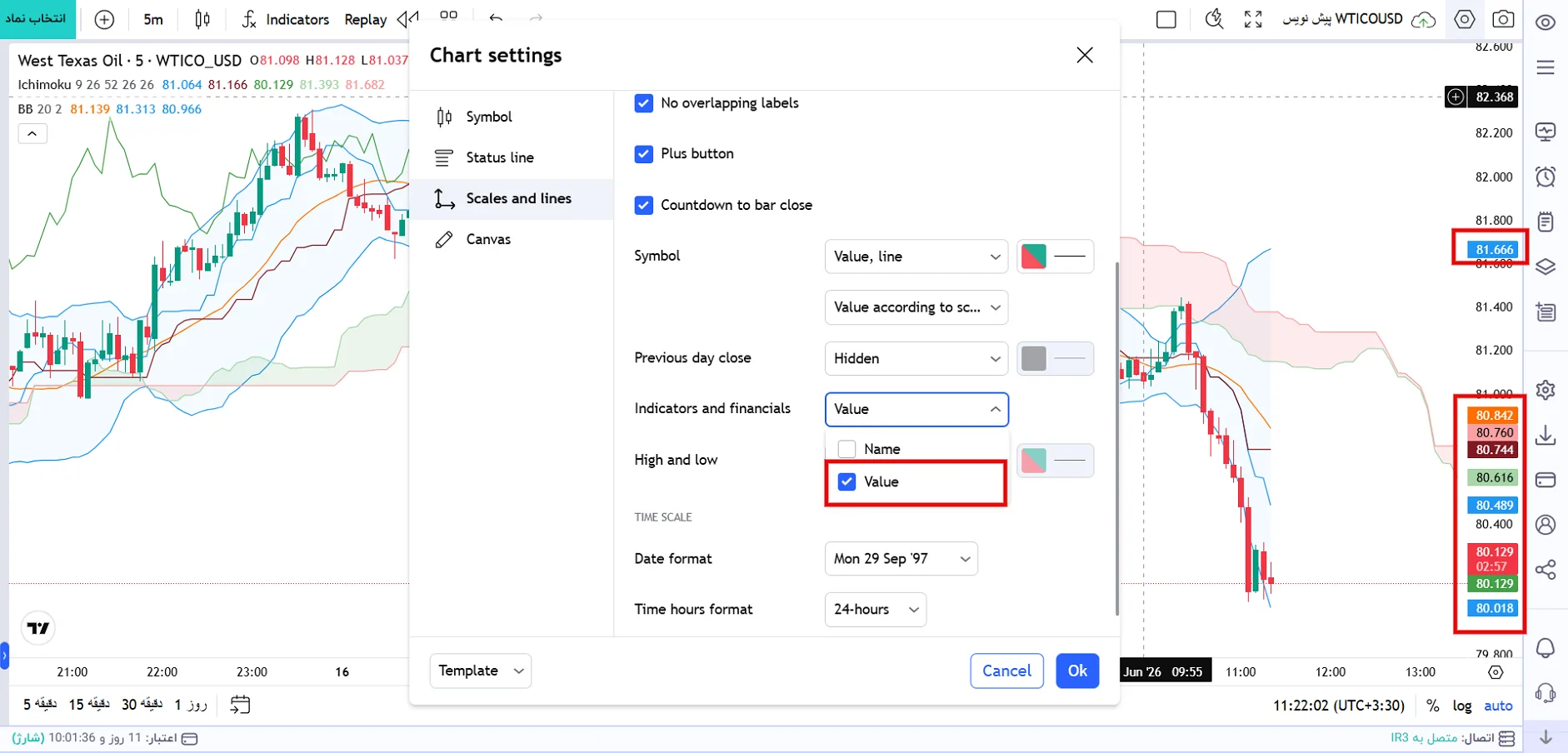Toggle fullscreen mode icon
The image size is (1568, 753).
pyautogui.click(x=1253, y=19)
